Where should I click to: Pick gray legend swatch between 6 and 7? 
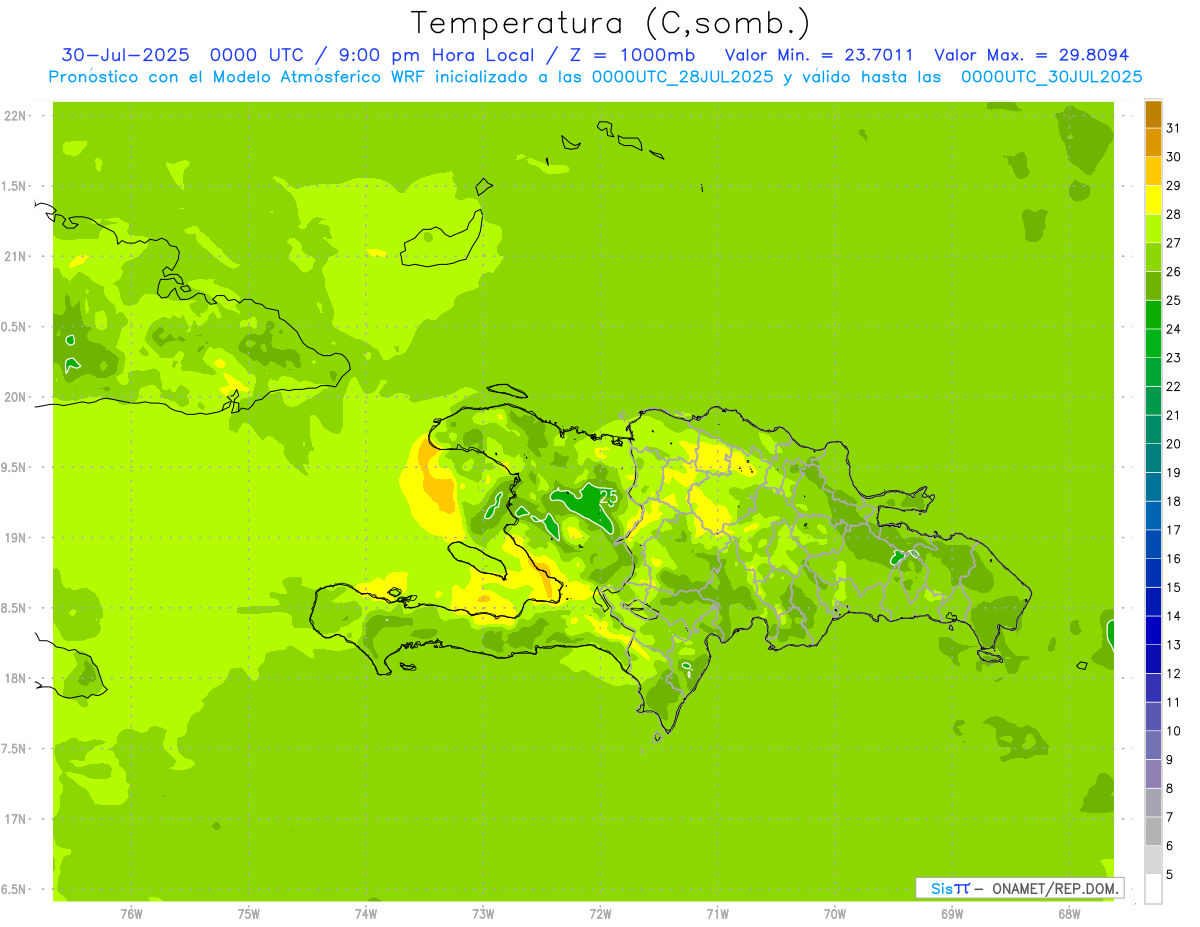tap(1153, 831)
